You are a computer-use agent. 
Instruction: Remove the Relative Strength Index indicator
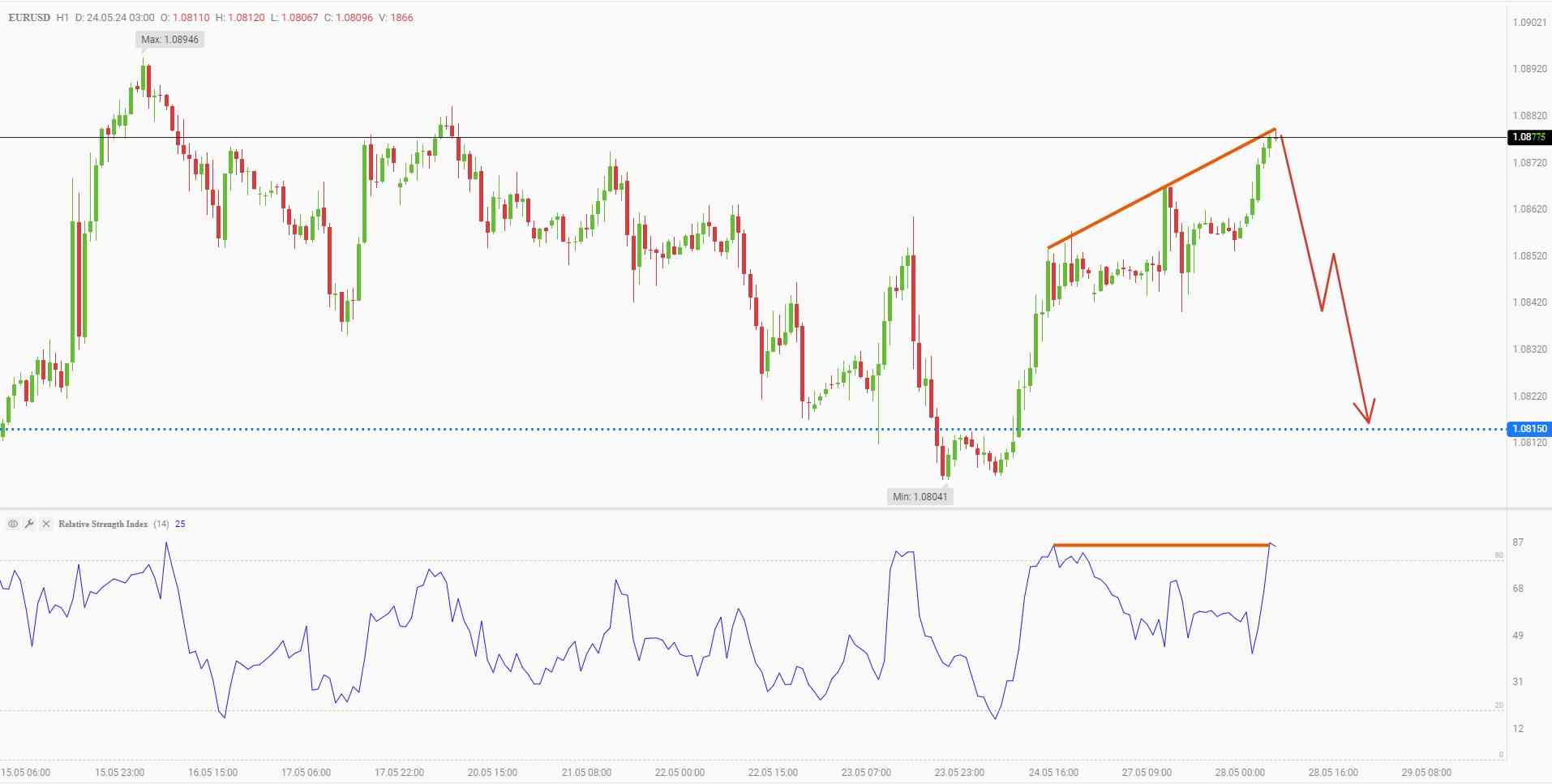pyautogui.click(x=46, y=524)
